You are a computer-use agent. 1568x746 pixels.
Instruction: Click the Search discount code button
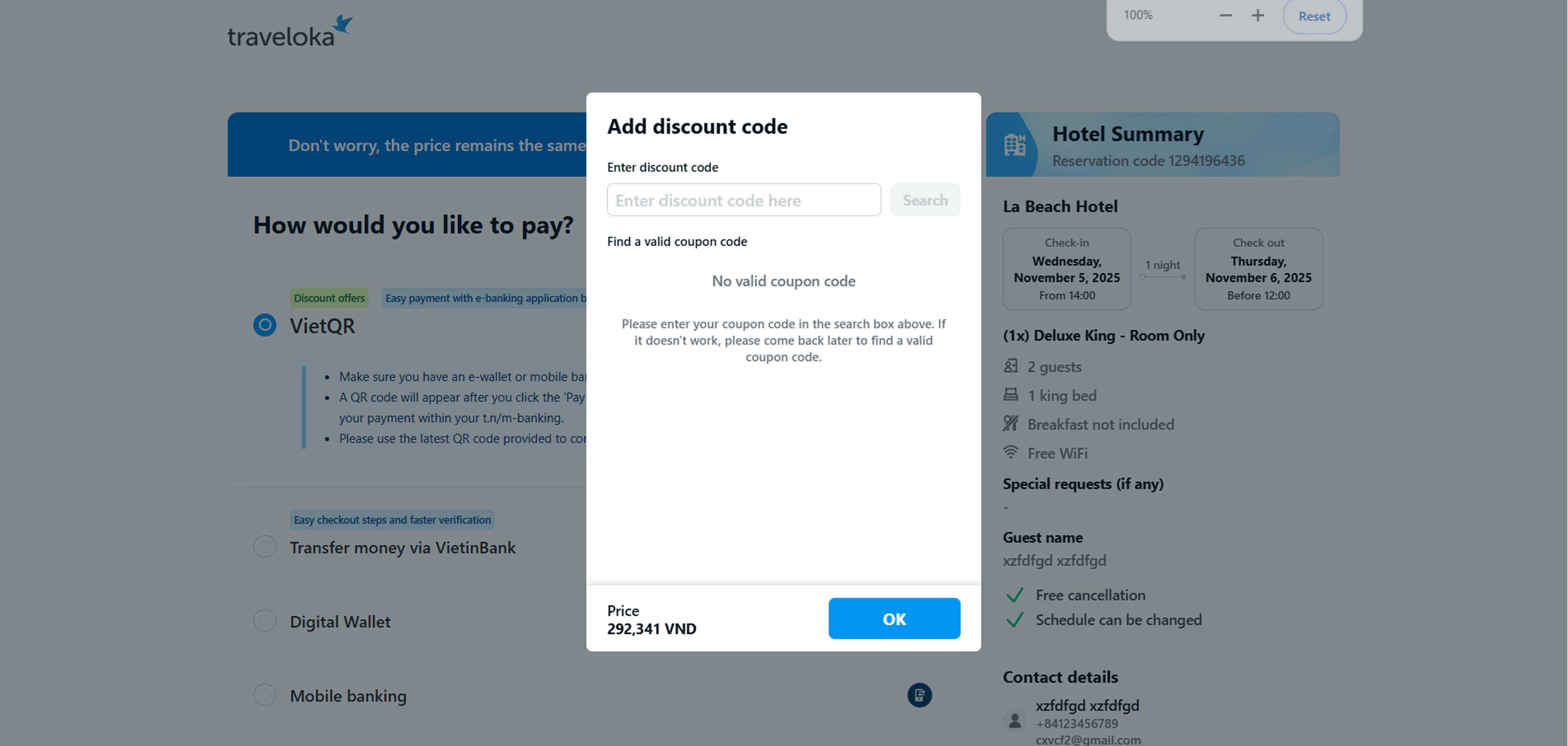point(924,200)
